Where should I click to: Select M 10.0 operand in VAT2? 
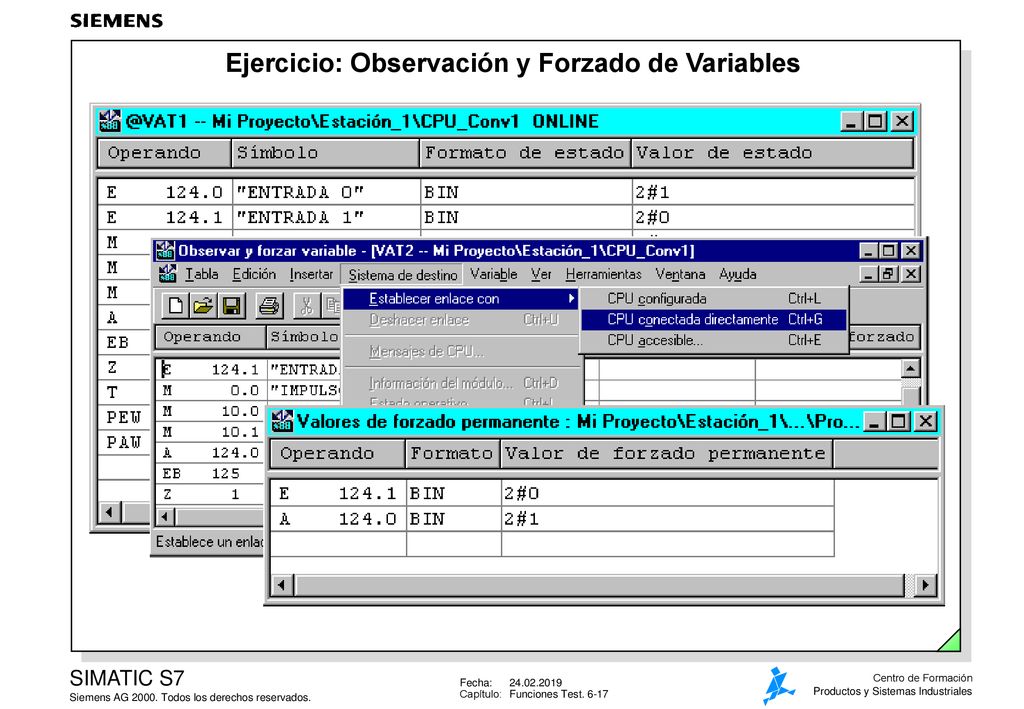click(x=211, y=411)
